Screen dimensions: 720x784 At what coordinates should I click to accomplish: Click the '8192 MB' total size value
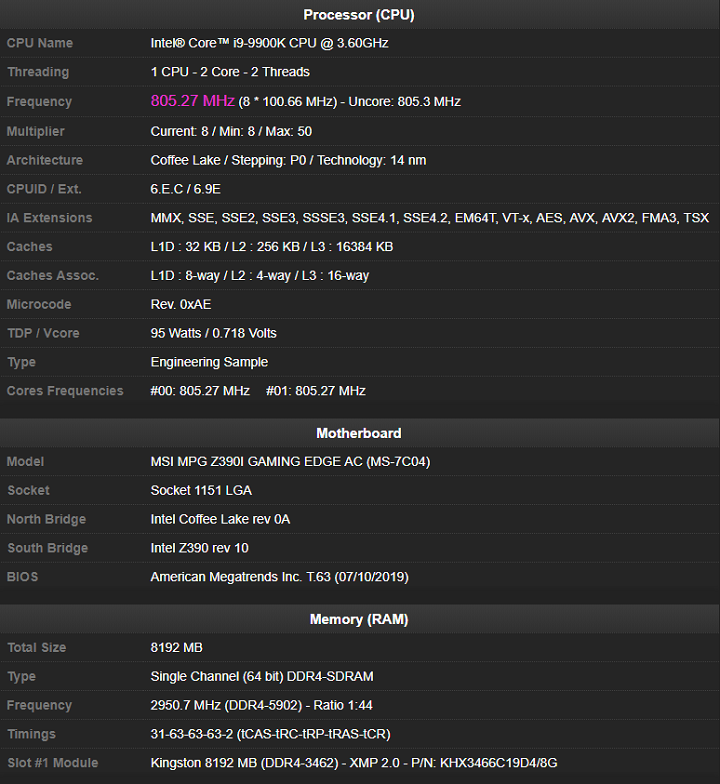point(176,648)
